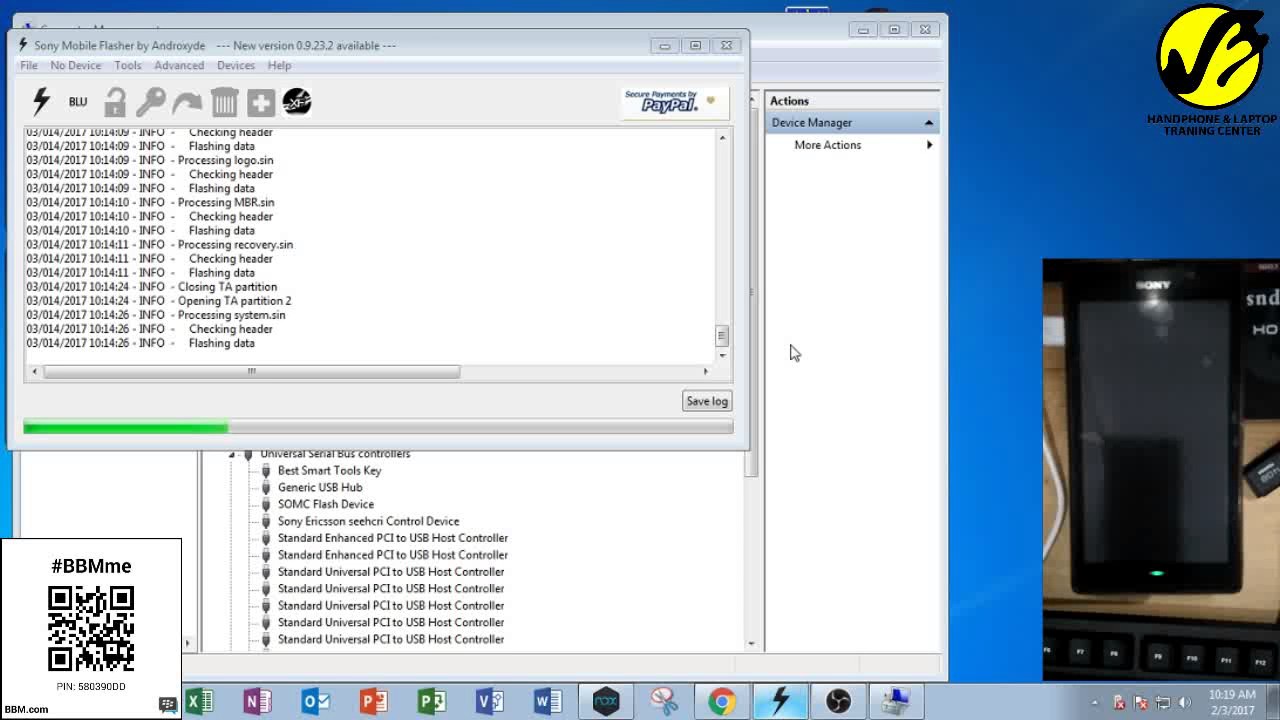1280x720 pixels.
Task: Click log horizontal scrollbar left arrow
Action: point(35,371)
